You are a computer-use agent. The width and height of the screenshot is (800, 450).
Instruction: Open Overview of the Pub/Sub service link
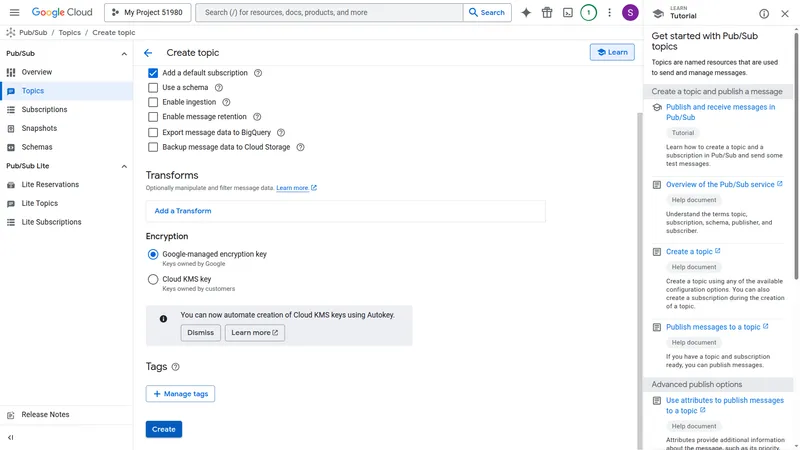(724, 184)
